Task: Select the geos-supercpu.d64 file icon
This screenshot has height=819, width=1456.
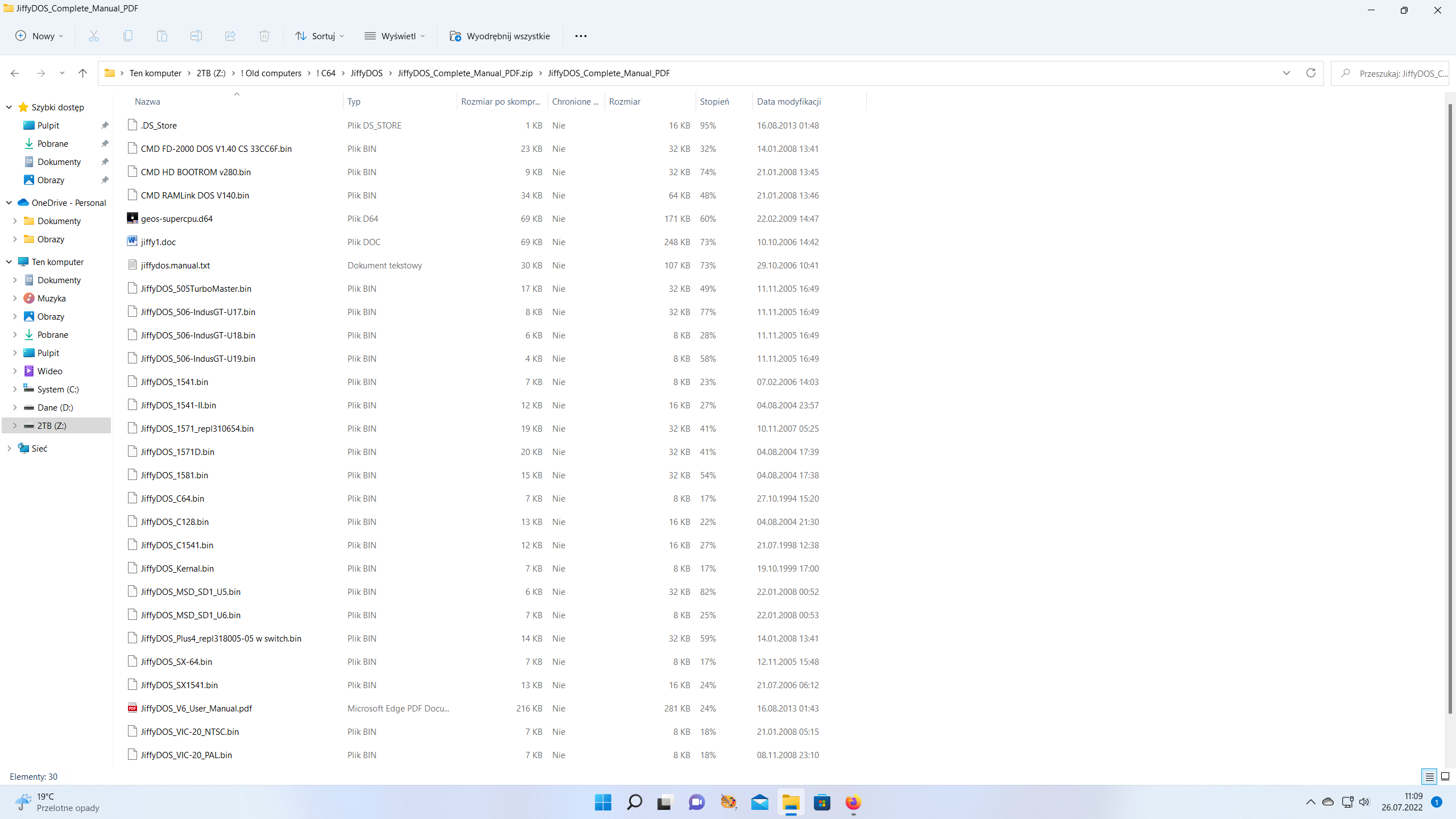Action: [x=133, y=218]
